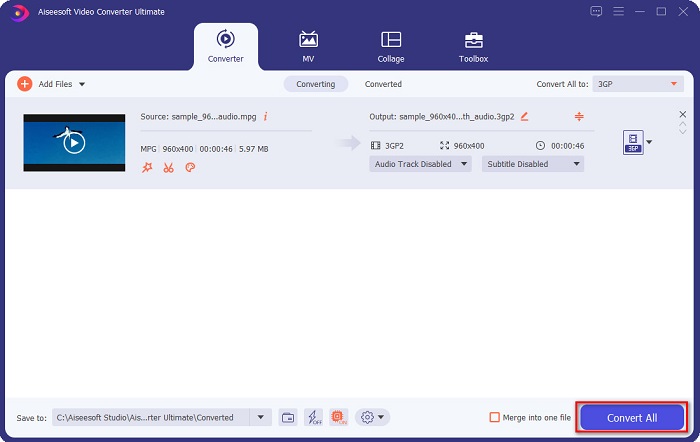Open the Converter tab
Image resolution: width=700 pixels, height=442 pixels.
pyautogui.click(x=225, y=46)
